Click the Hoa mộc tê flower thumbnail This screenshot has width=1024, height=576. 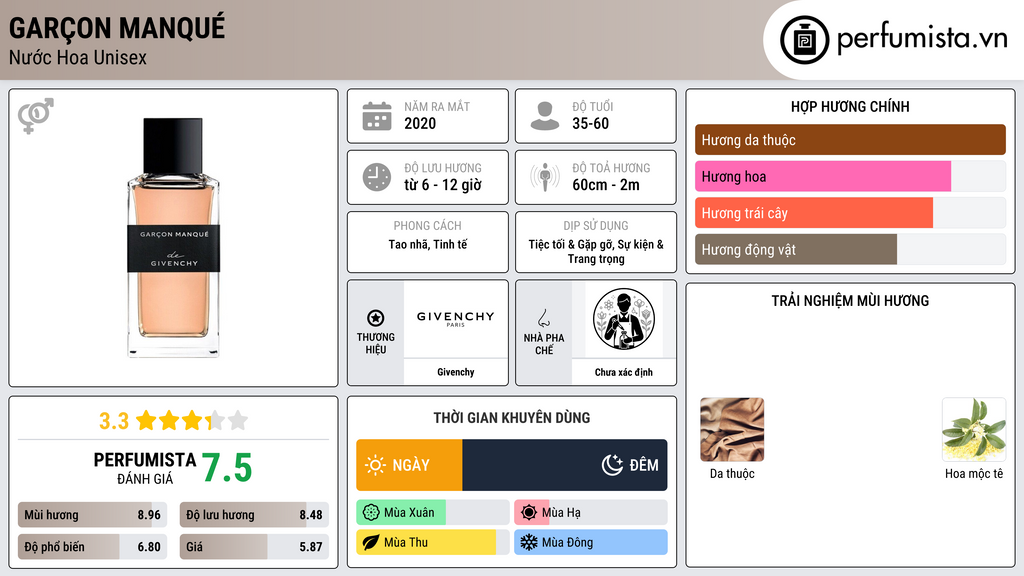(x=974, y=430)
